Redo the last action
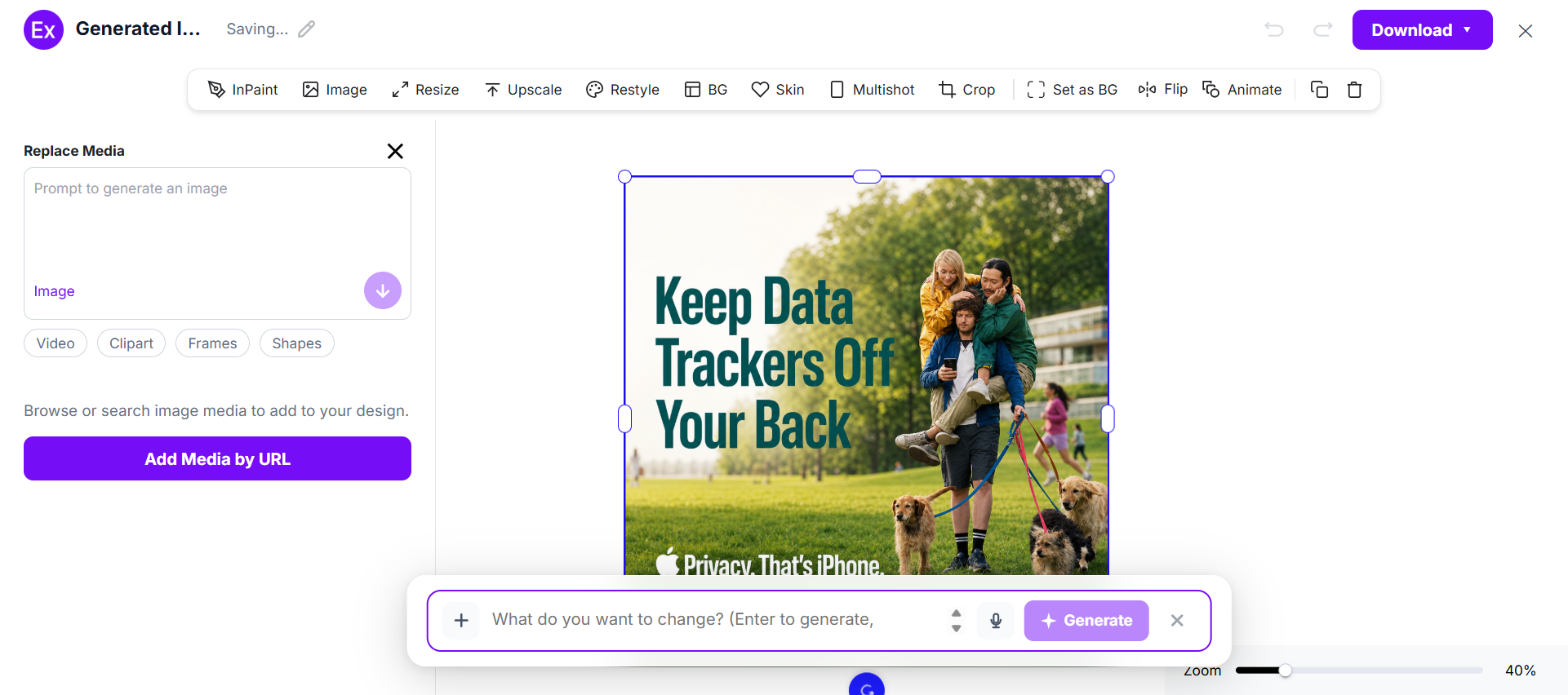The width and height of the screenshot is (1568, 695). (x=1322, y=30)
